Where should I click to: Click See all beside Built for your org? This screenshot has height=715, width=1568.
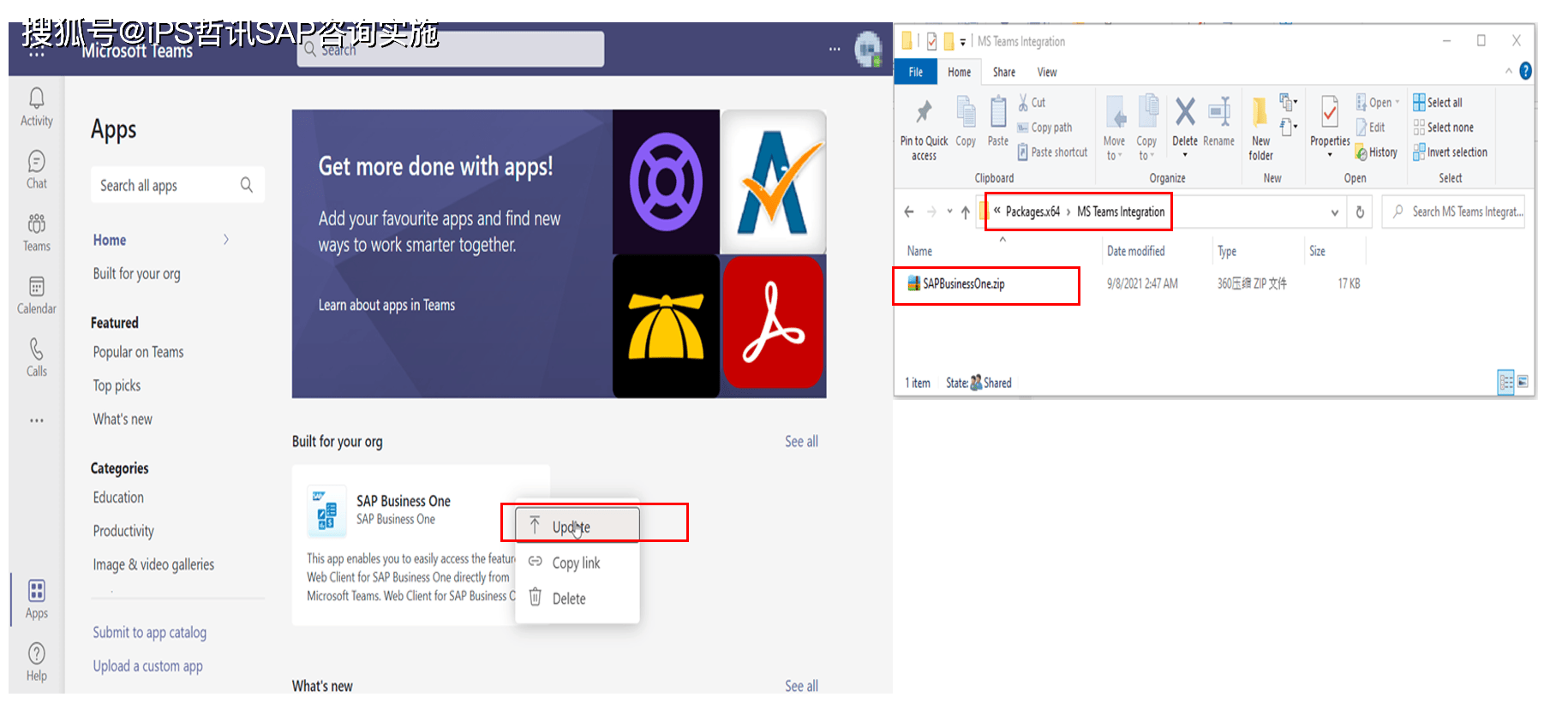click(801, 442)
